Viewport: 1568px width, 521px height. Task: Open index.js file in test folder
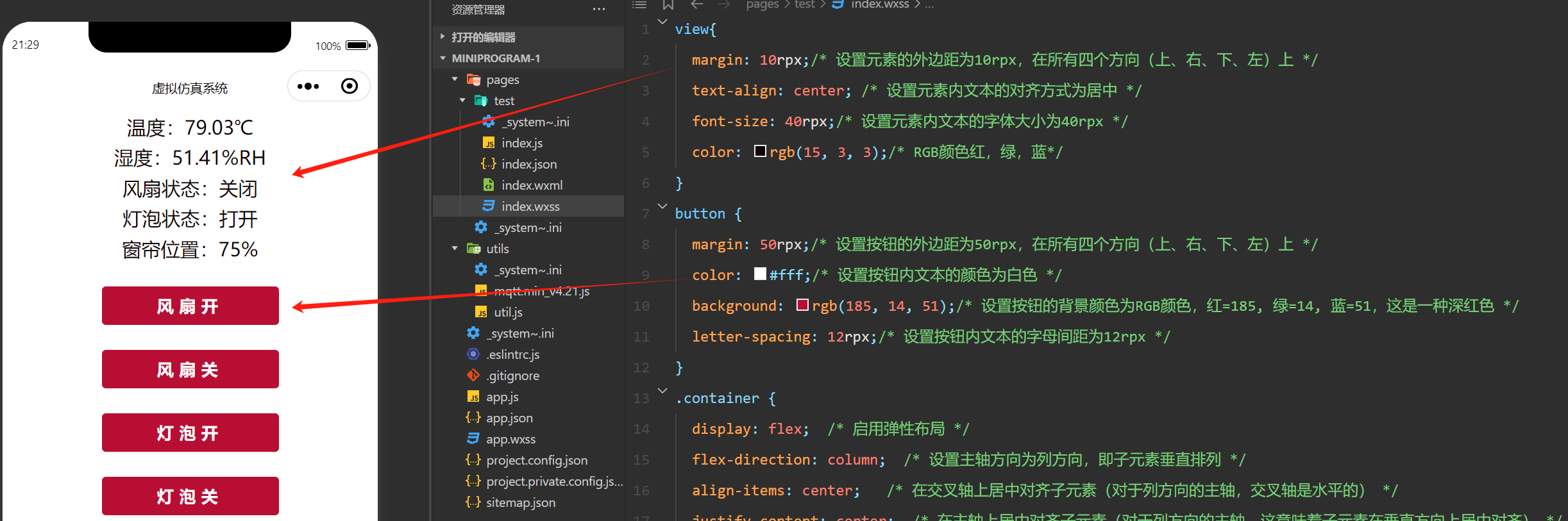pos(521,143)
